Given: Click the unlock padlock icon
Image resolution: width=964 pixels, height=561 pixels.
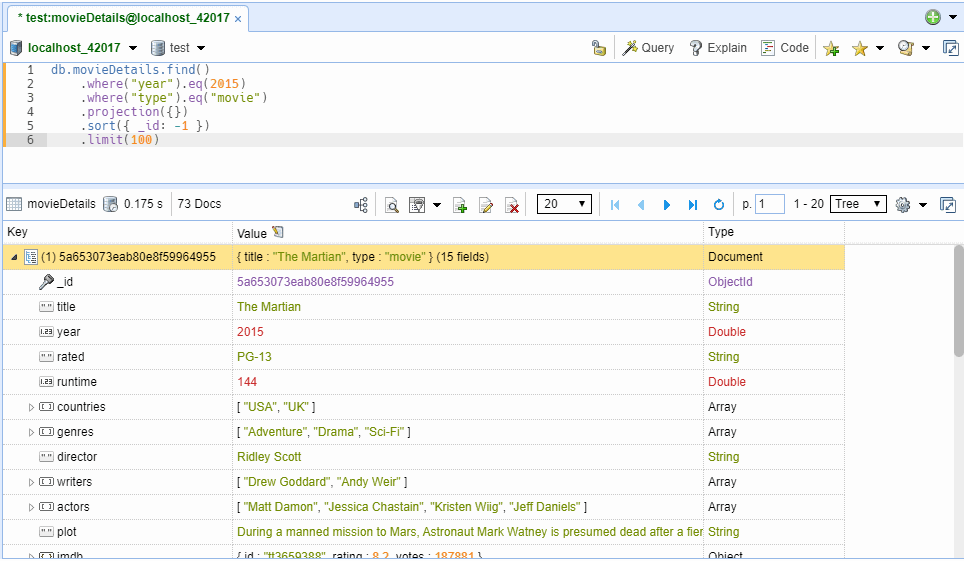Looking at the screenshot, I should pyautogui.click(x=598, y=48).
